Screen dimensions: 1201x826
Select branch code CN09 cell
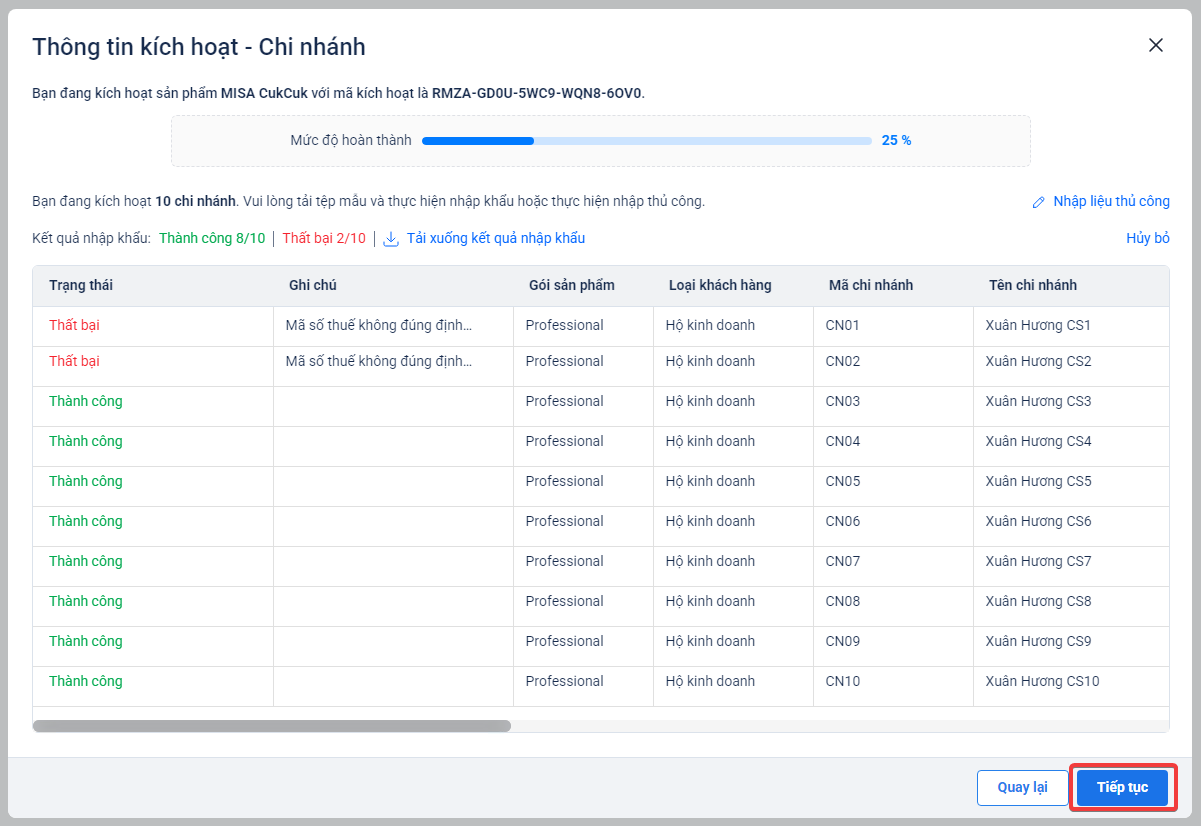pos(842,641)
